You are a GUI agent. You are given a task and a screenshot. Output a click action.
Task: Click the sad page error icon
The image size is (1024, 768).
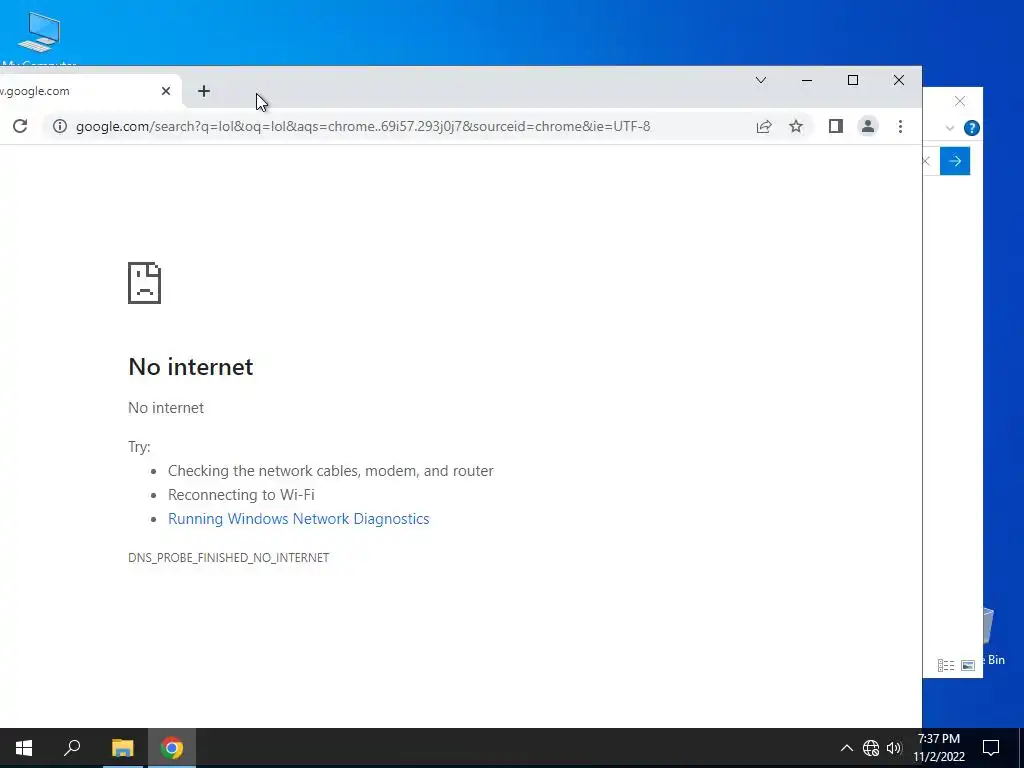point(144,283)
